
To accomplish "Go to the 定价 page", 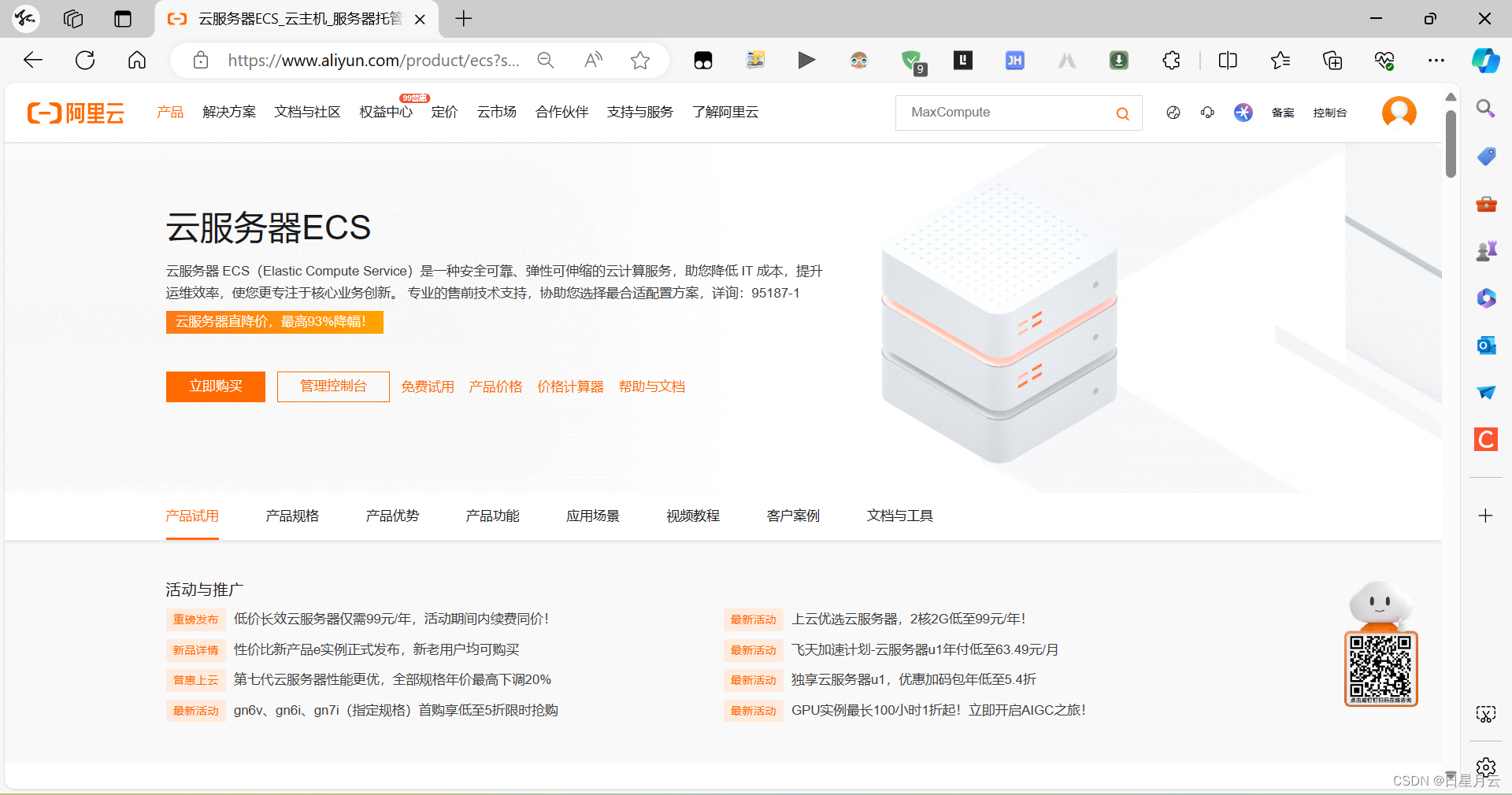I will pyautogui.click(x=444, y=113).
